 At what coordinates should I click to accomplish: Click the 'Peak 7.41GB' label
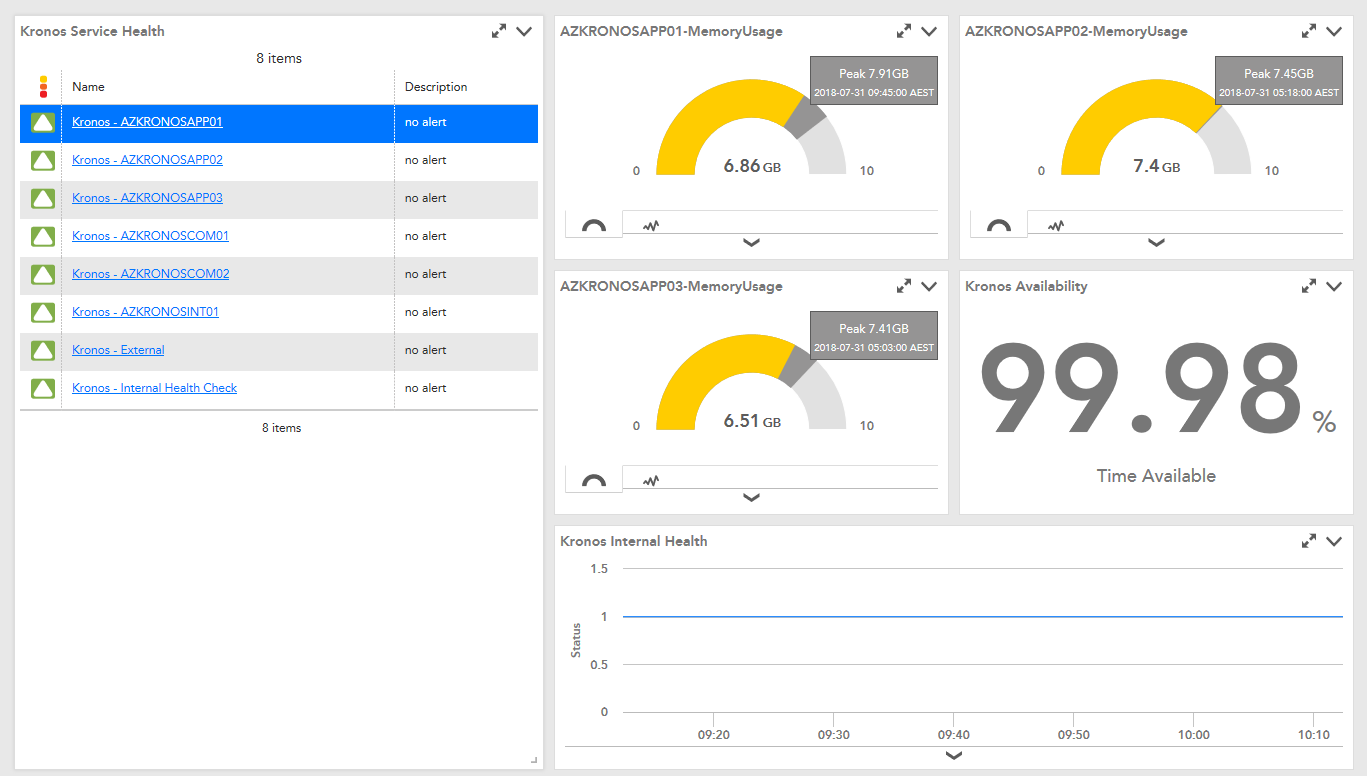tap(874, 329)
